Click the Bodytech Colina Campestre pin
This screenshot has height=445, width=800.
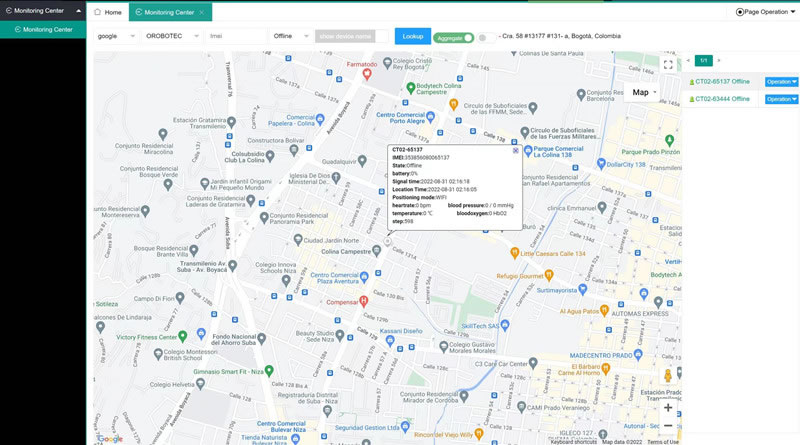pyautogui.click(x=410, y=88)
